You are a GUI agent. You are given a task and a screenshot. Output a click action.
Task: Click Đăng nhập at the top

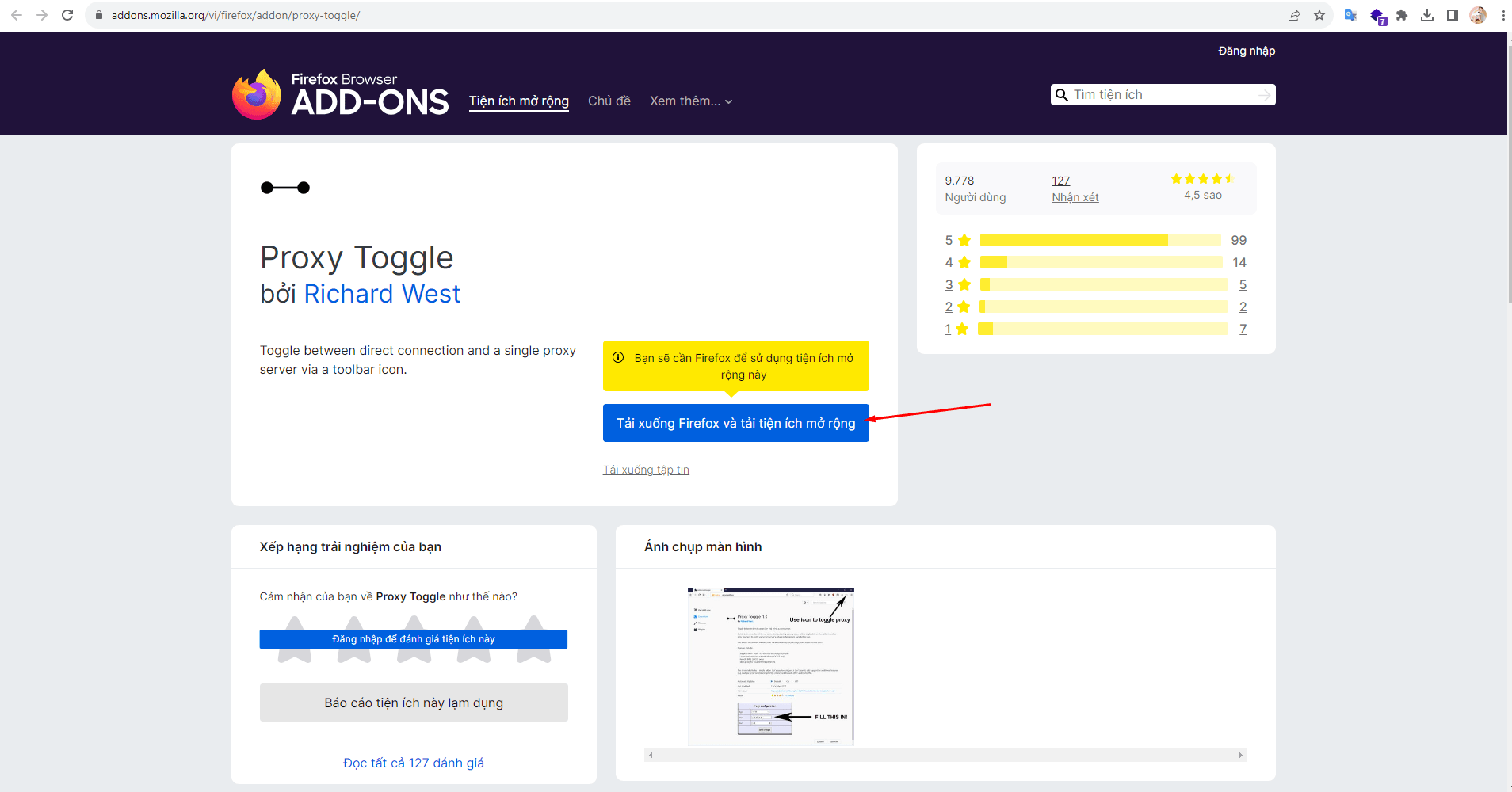(x=1247, y=51)
